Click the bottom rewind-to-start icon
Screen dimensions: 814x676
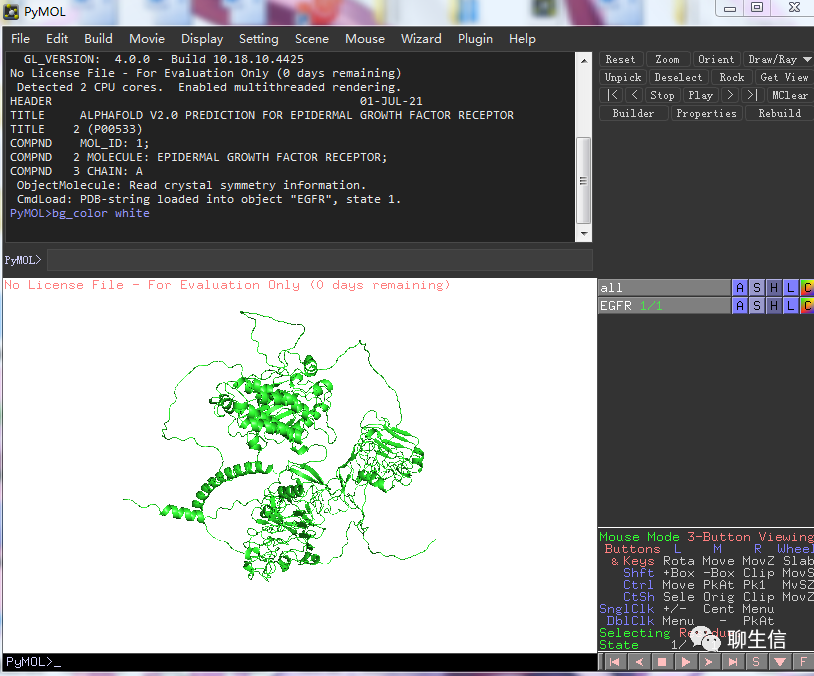615,662
